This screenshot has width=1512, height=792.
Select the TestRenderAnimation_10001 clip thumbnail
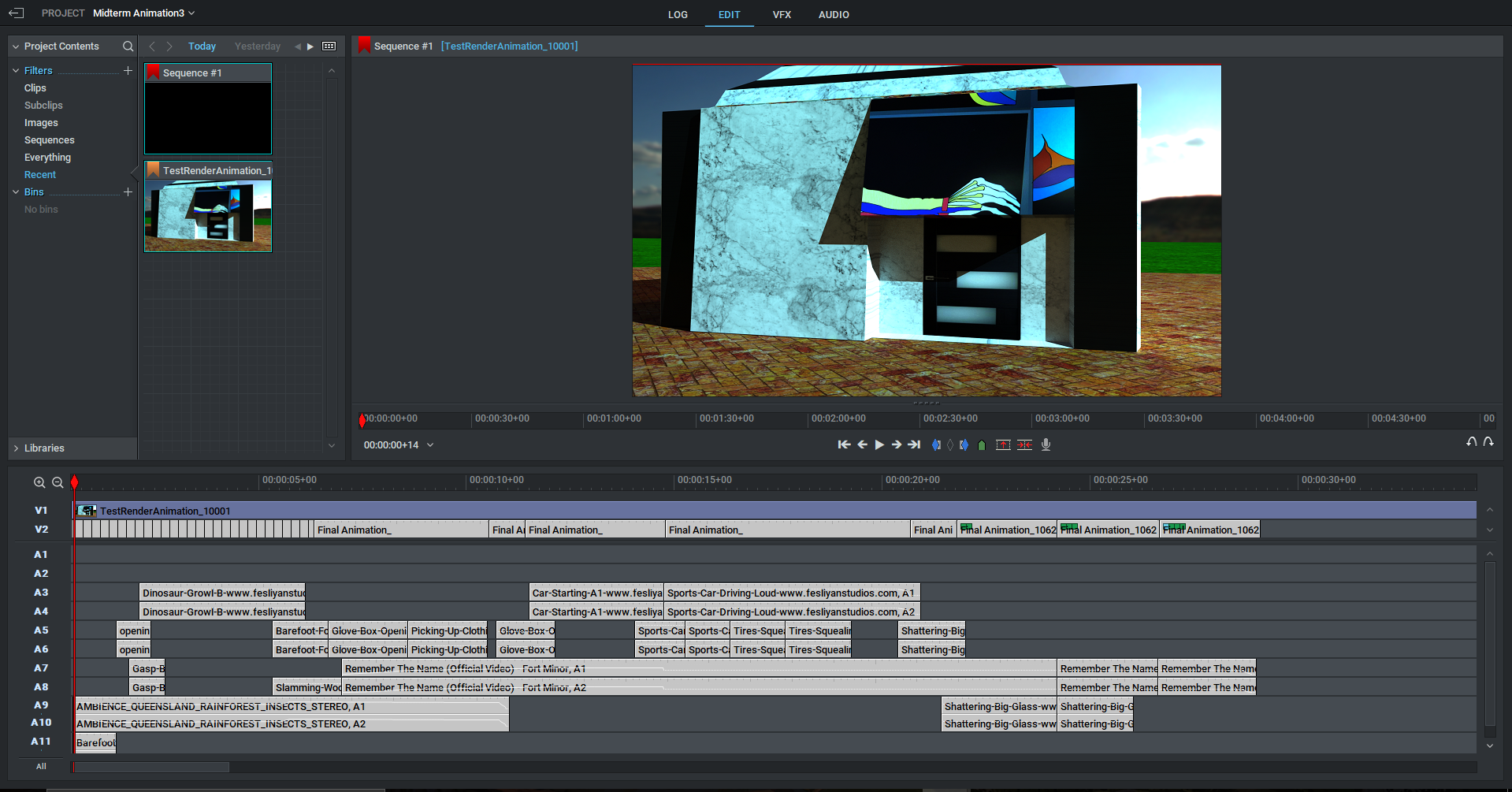207,215
